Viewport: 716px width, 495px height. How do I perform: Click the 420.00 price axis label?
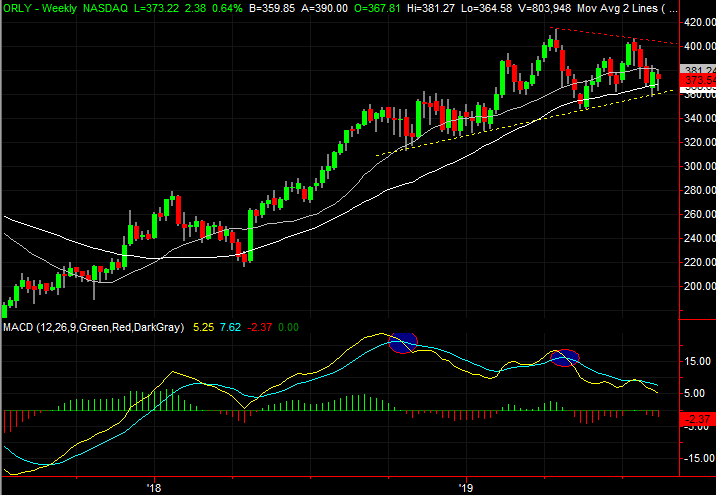tap(700, 22)
